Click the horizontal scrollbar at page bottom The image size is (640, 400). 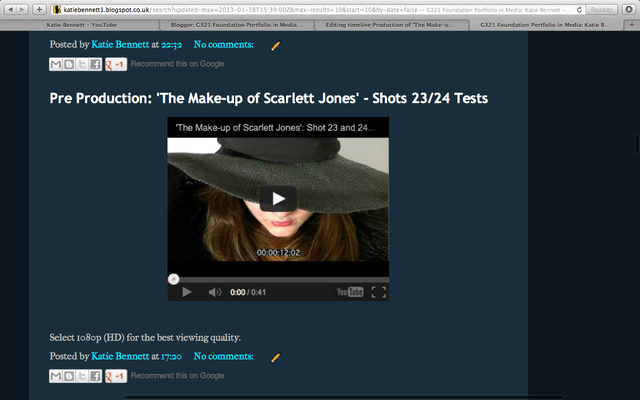344,397
